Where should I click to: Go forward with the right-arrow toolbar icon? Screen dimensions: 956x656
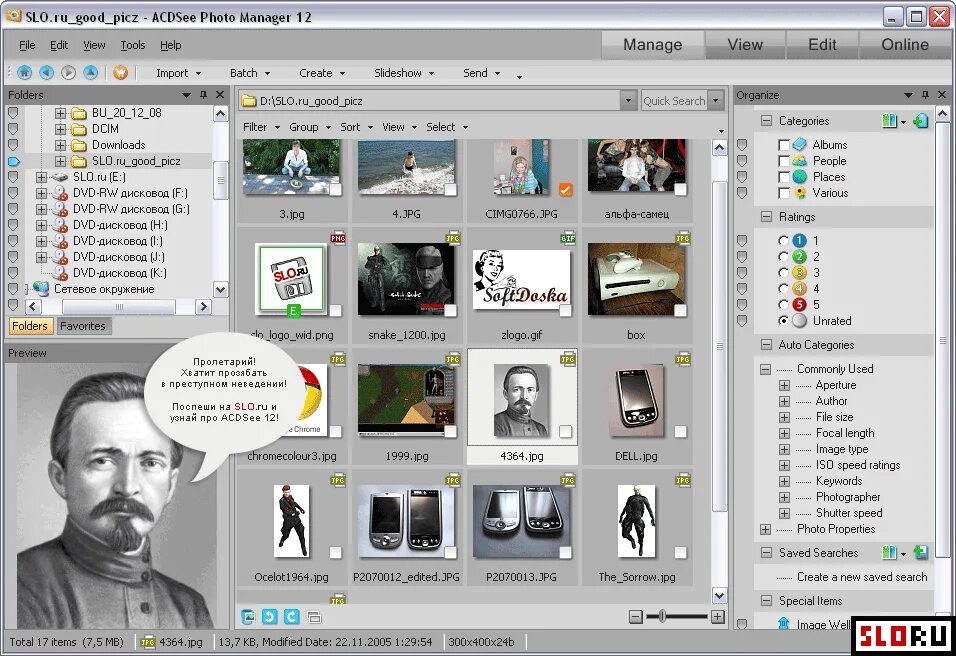68,73
